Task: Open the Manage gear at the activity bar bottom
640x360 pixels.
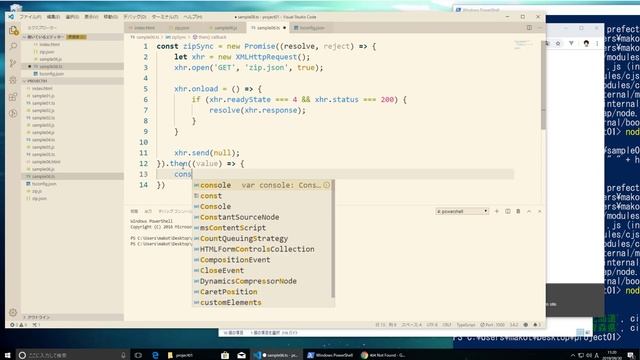Action: point(13,312)
